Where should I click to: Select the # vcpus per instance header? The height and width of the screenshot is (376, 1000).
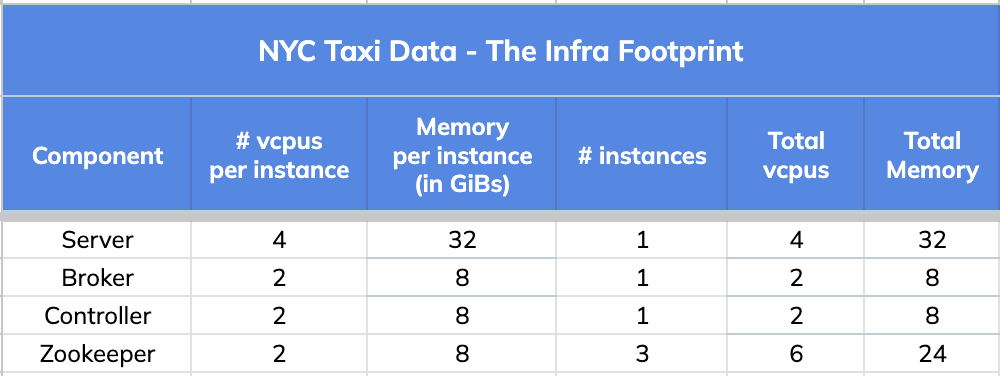coord(279,155)
